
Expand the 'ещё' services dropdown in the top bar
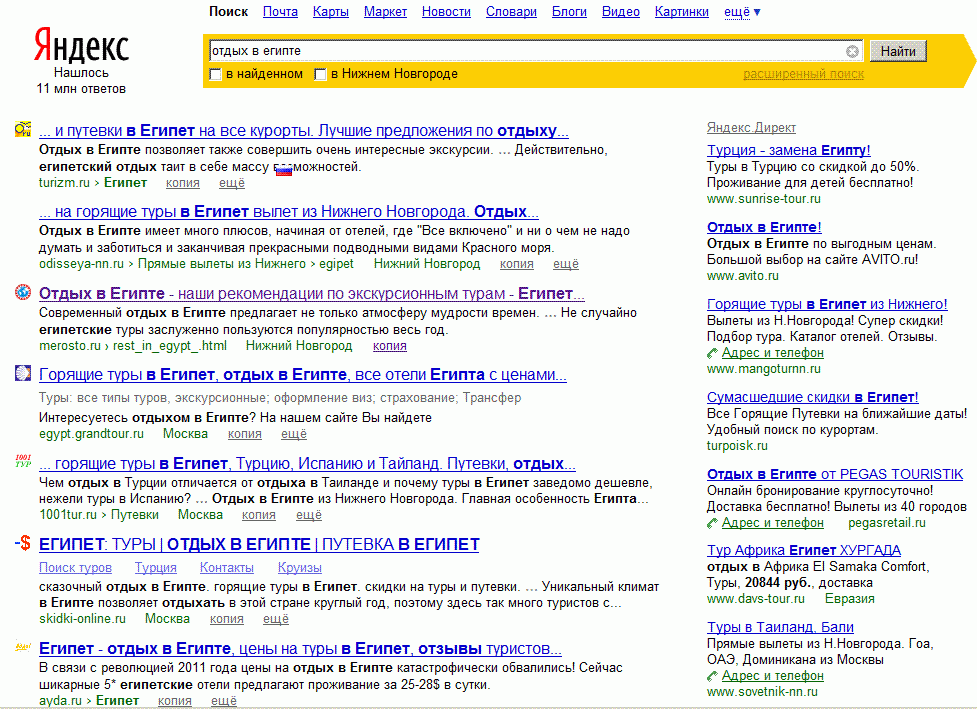[742, 12]
